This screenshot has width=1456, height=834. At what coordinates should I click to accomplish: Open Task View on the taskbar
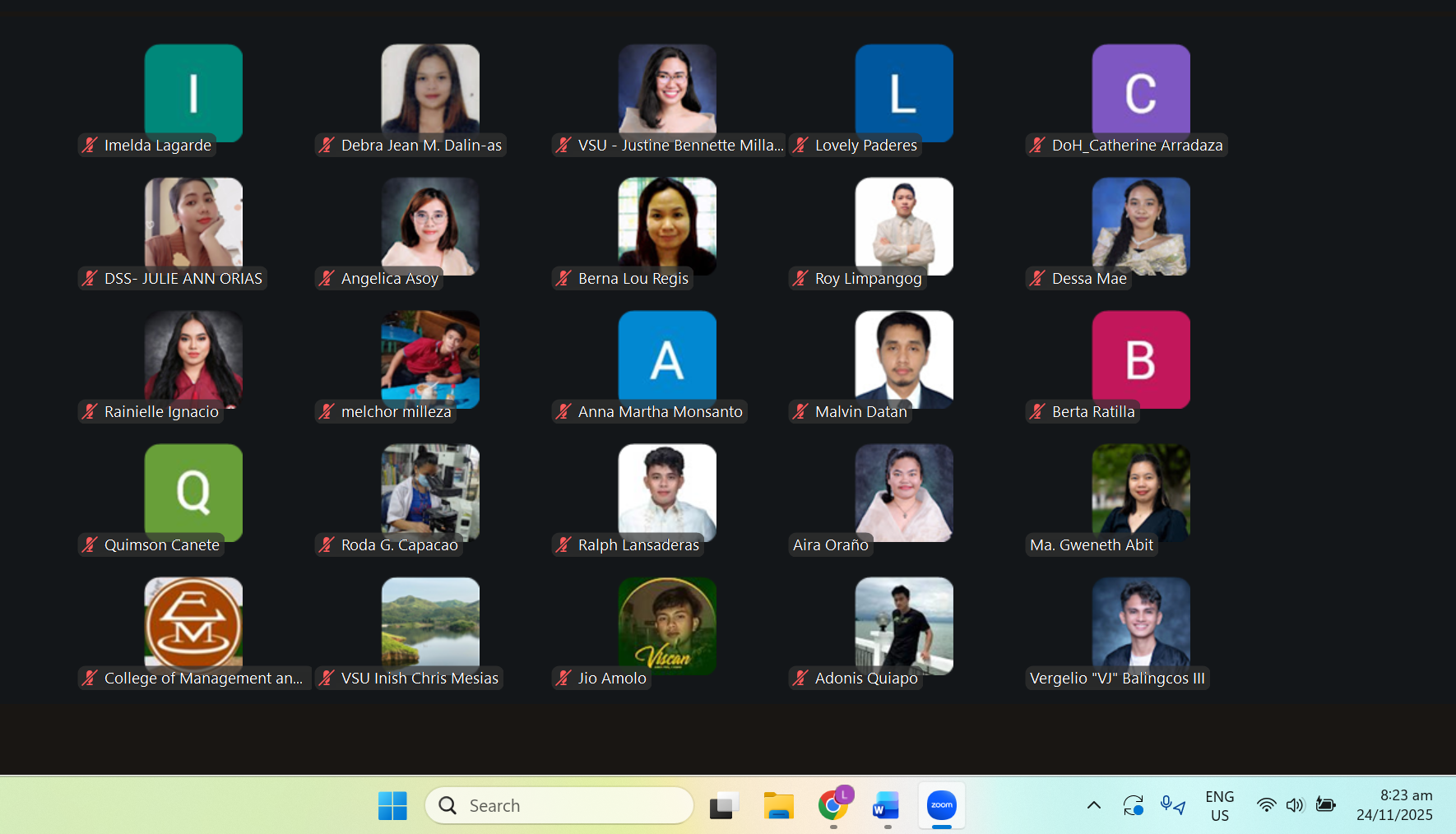point(724,805)
